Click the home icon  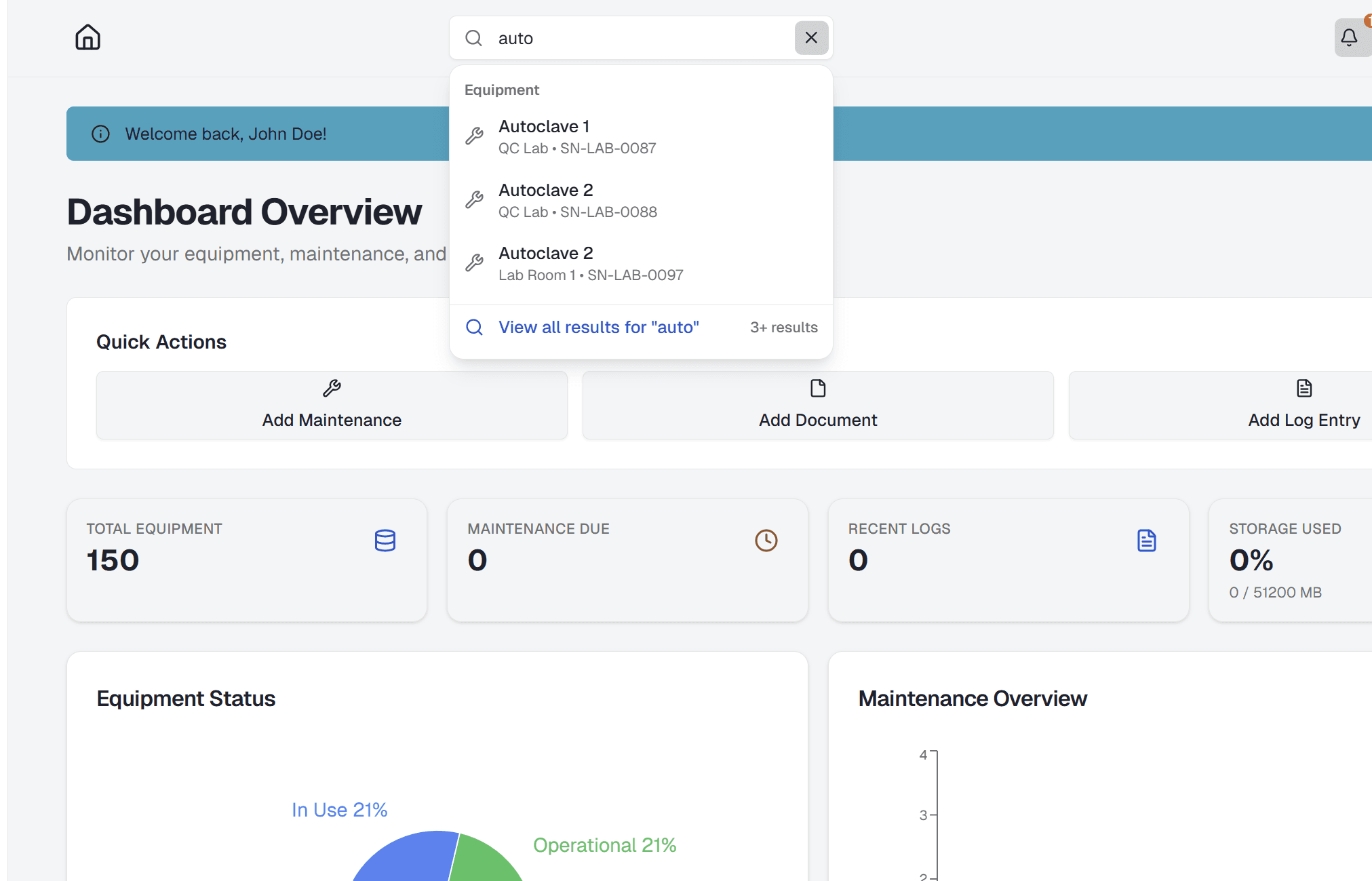click(87, 37)
